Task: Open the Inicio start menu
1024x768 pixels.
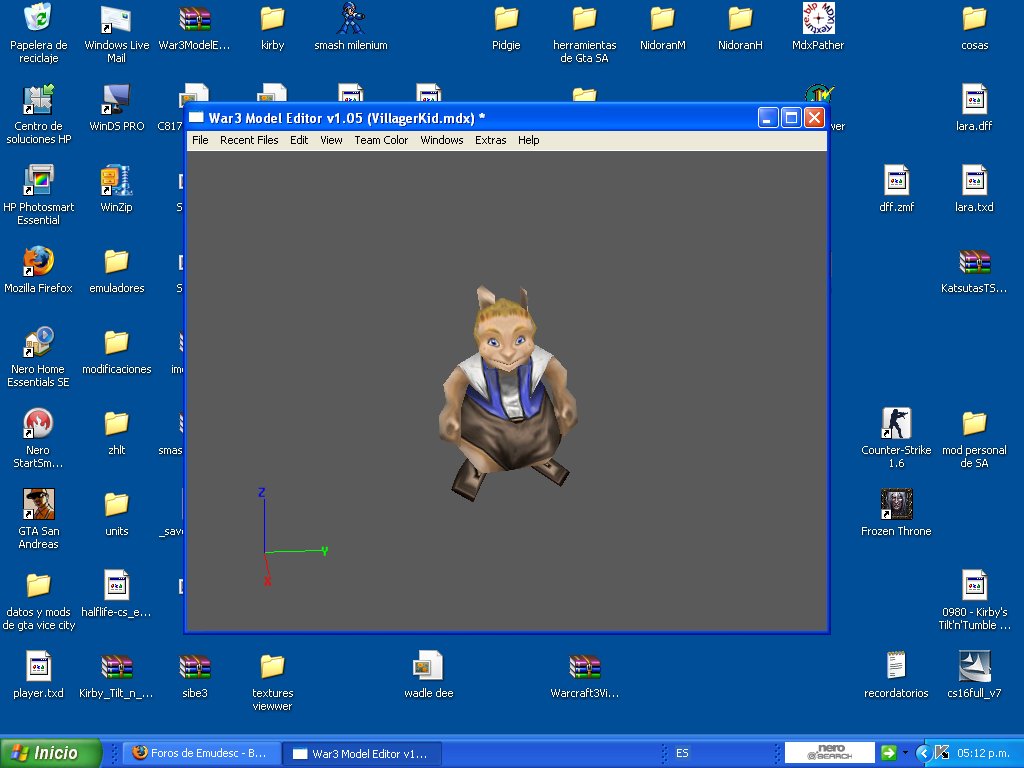Action: pyautogui.click(x=51, y=753)
